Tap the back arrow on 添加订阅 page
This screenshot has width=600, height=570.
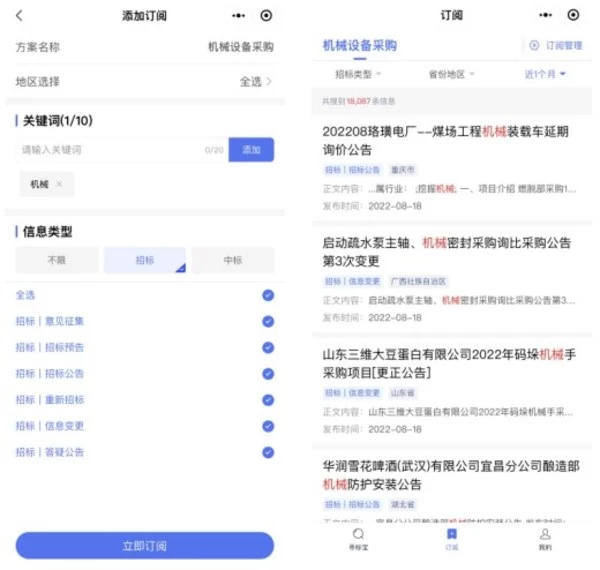click(x=20, y=16)
